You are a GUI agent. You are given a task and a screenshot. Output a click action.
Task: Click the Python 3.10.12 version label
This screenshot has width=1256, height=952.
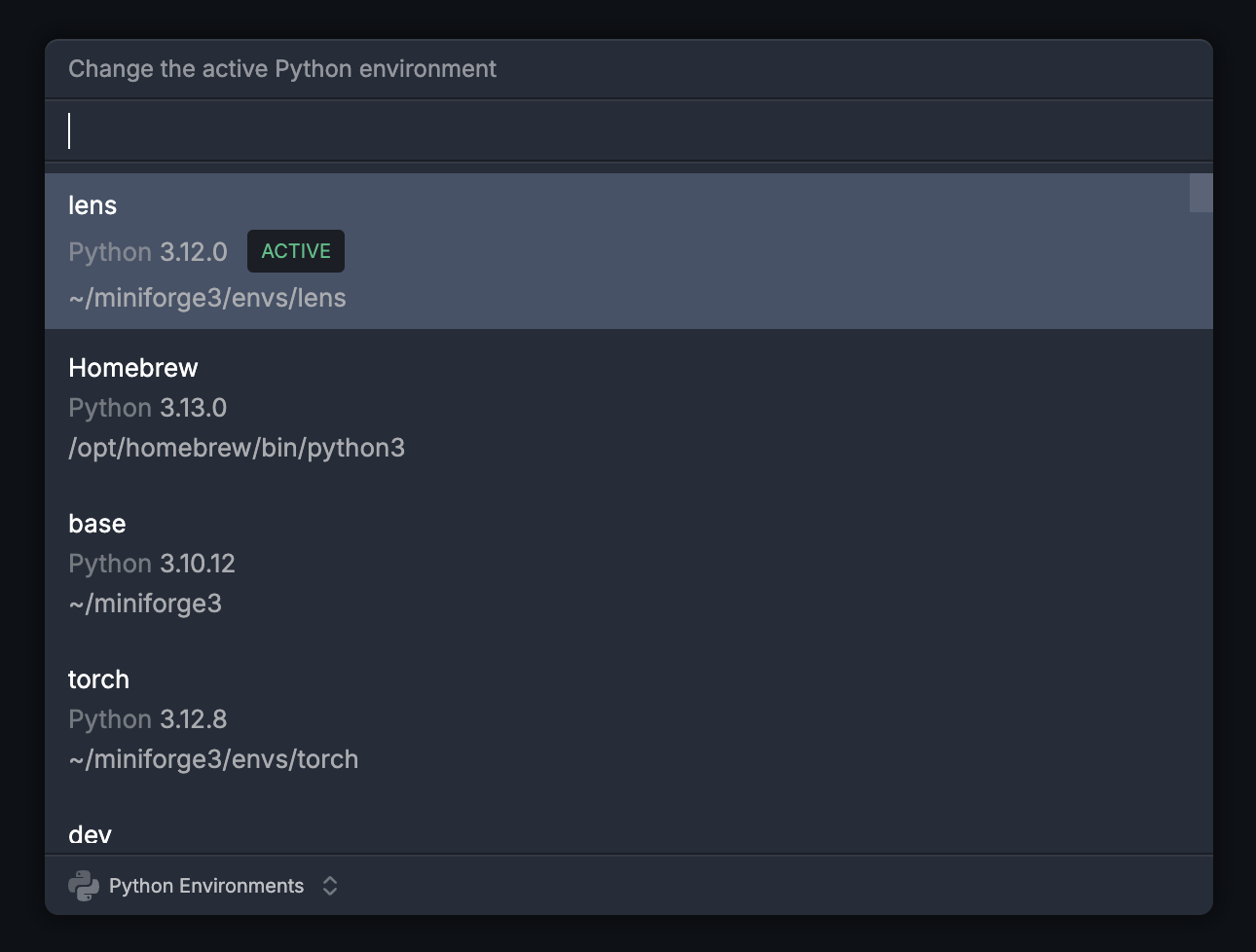click(x=152, y=564)
